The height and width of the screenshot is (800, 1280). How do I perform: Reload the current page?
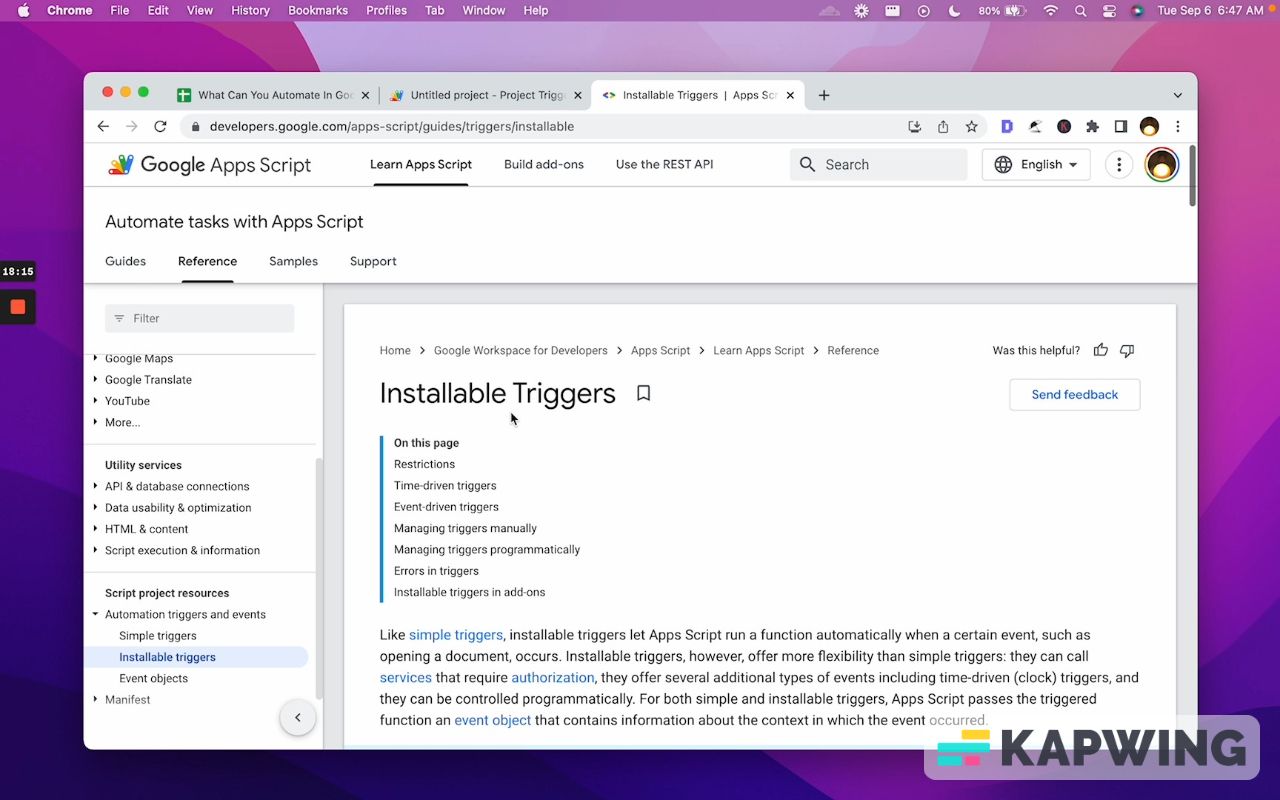pos(160,126)
